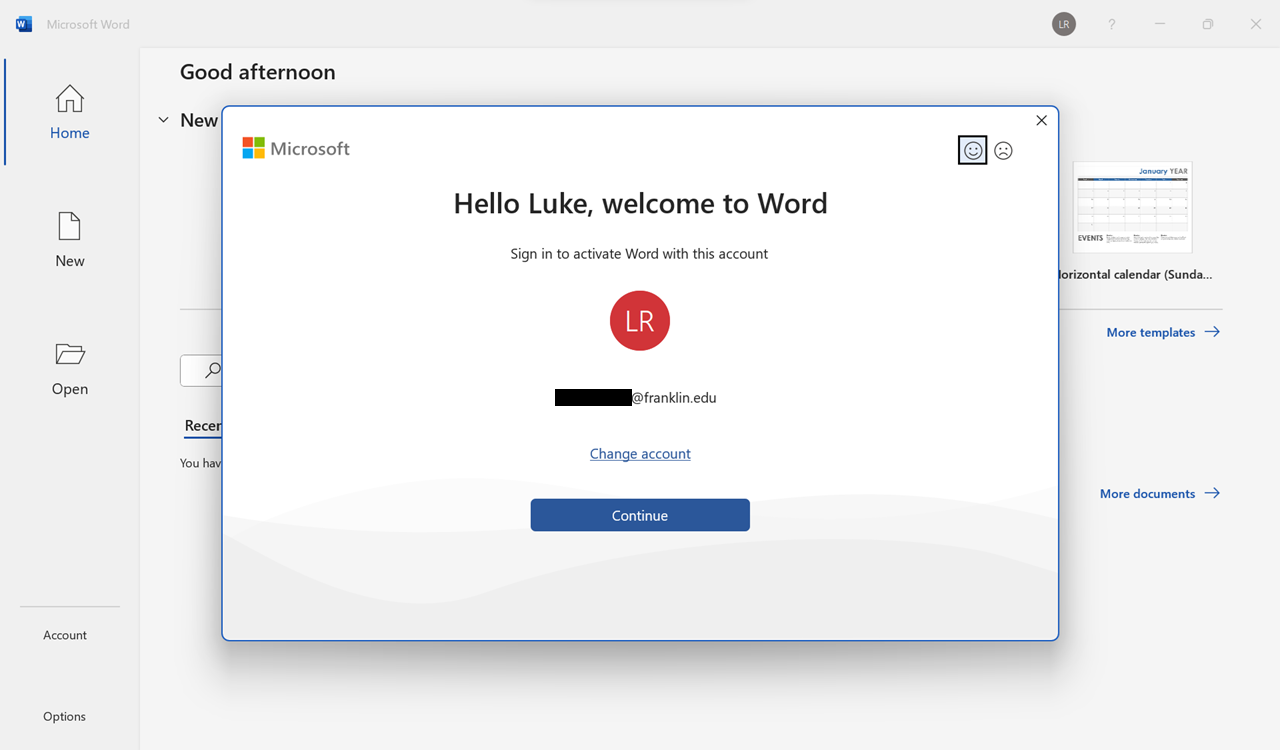Restore down the Word window
This screenshot has height=750, width=1280.
1208,24
